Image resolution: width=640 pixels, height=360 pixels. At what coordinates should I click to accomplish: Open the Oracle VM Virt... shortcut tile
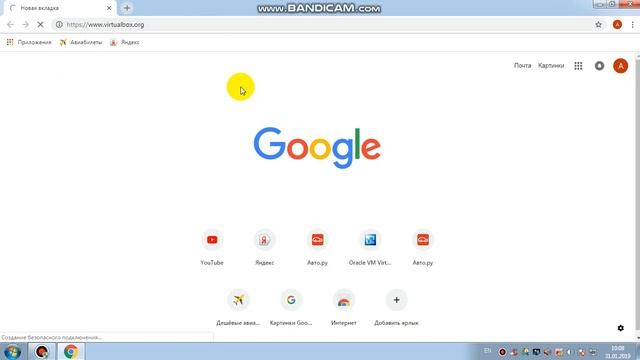tap(370, 248)
